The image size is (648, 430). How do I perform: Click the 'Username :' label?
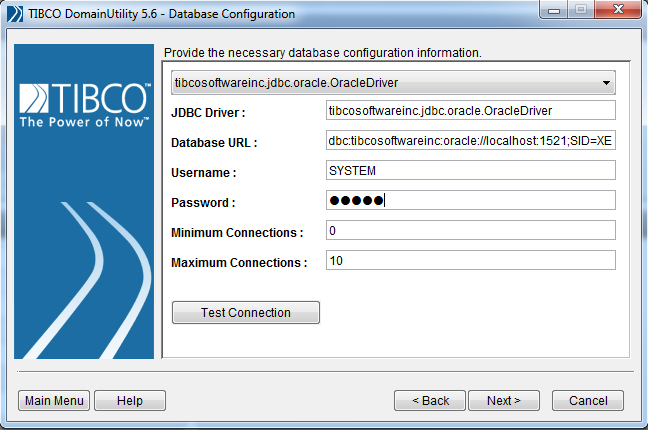204,173
